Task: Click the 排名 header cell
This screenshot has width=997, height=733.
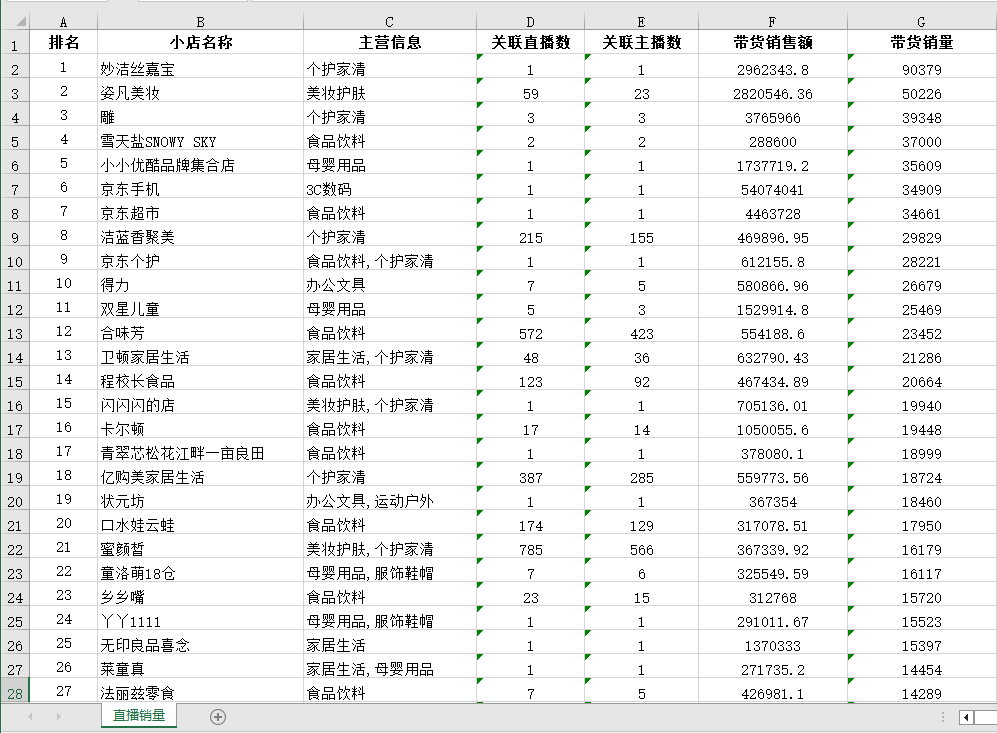Action: pyautogui.click(x=64, y=43)
